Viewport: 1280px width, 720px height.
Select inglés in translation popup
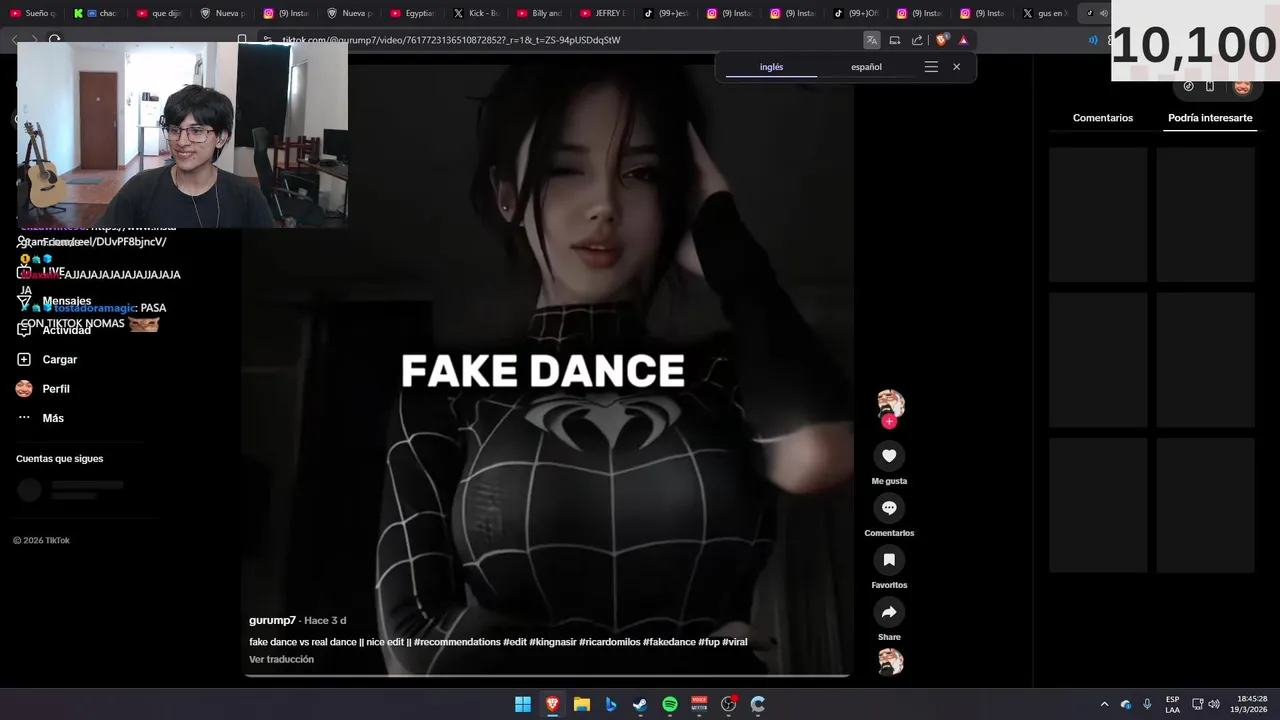point(771,67)
